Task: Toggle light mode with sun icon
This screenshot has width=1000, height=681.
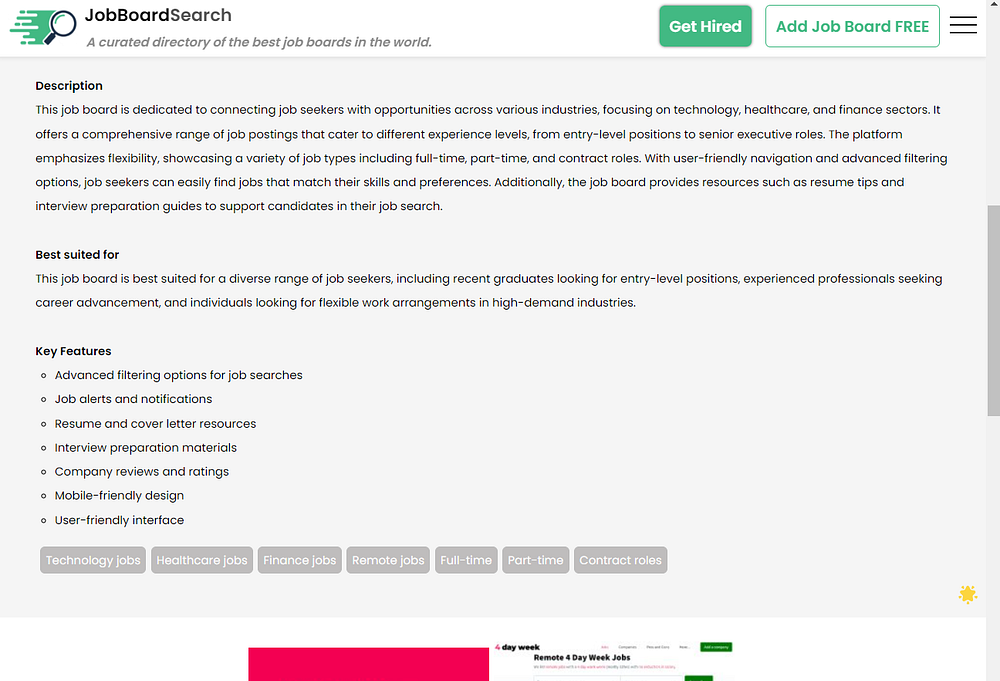Action: tap(967, 594)
